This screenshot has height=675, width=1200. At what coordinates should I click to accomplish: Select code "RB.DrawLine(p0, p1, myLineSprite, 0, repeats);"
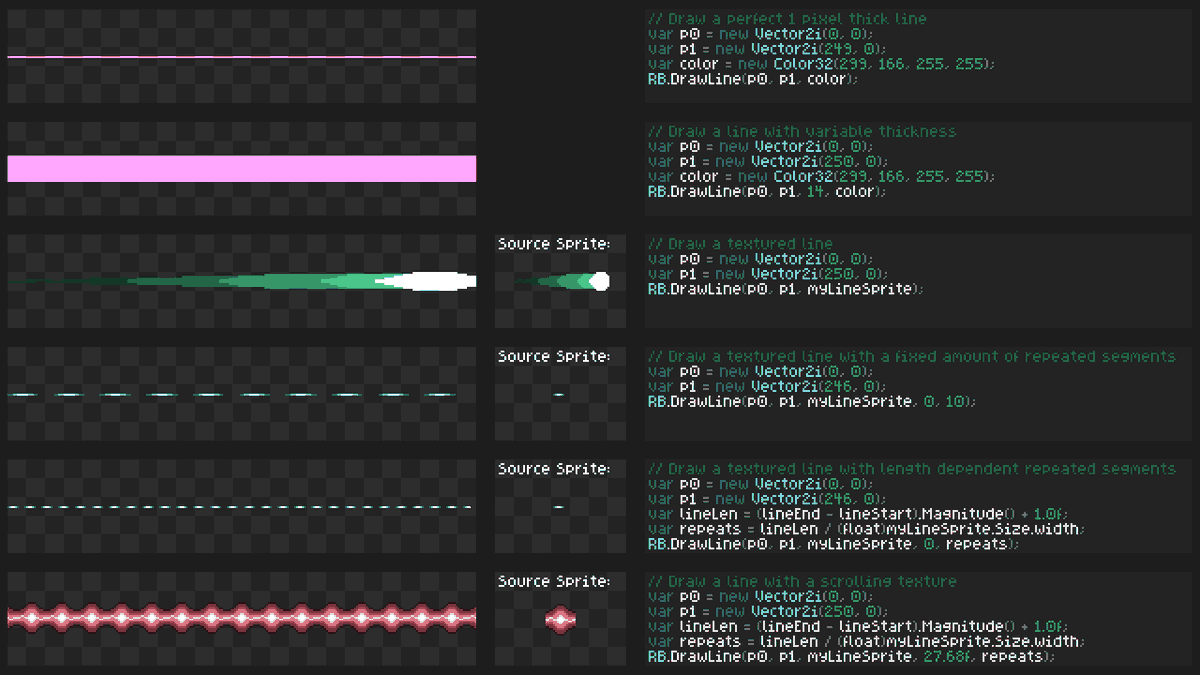tap(833, 544)
